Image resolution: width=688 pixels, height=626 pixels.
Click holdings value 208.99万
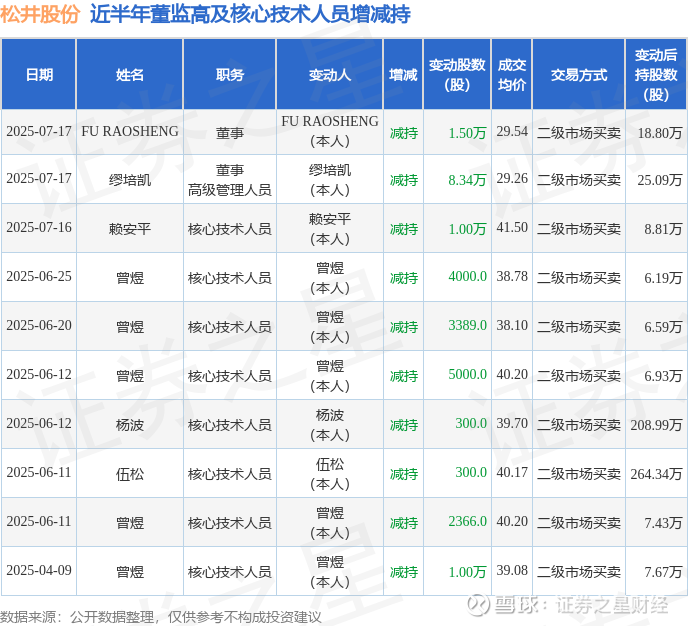[656, 425]
